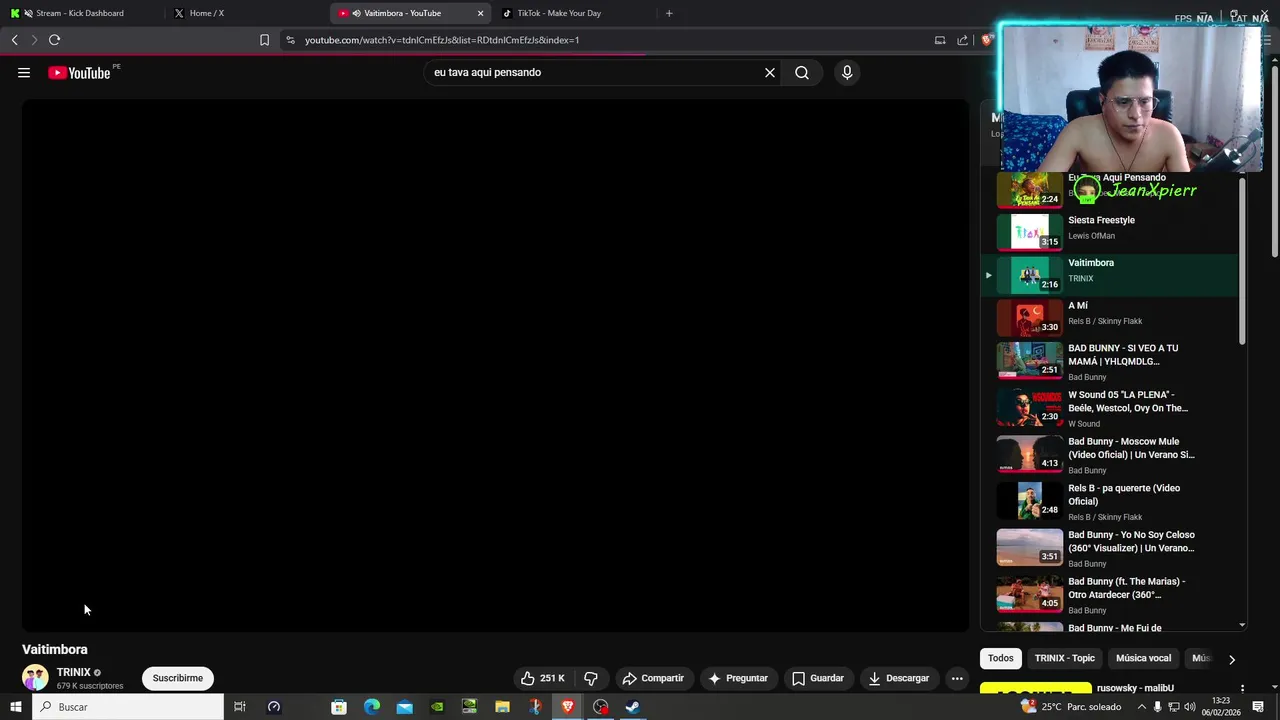Click the Windows Buscar search box
The width and height of the screenshot is (1280, 720).
(128, 707)
